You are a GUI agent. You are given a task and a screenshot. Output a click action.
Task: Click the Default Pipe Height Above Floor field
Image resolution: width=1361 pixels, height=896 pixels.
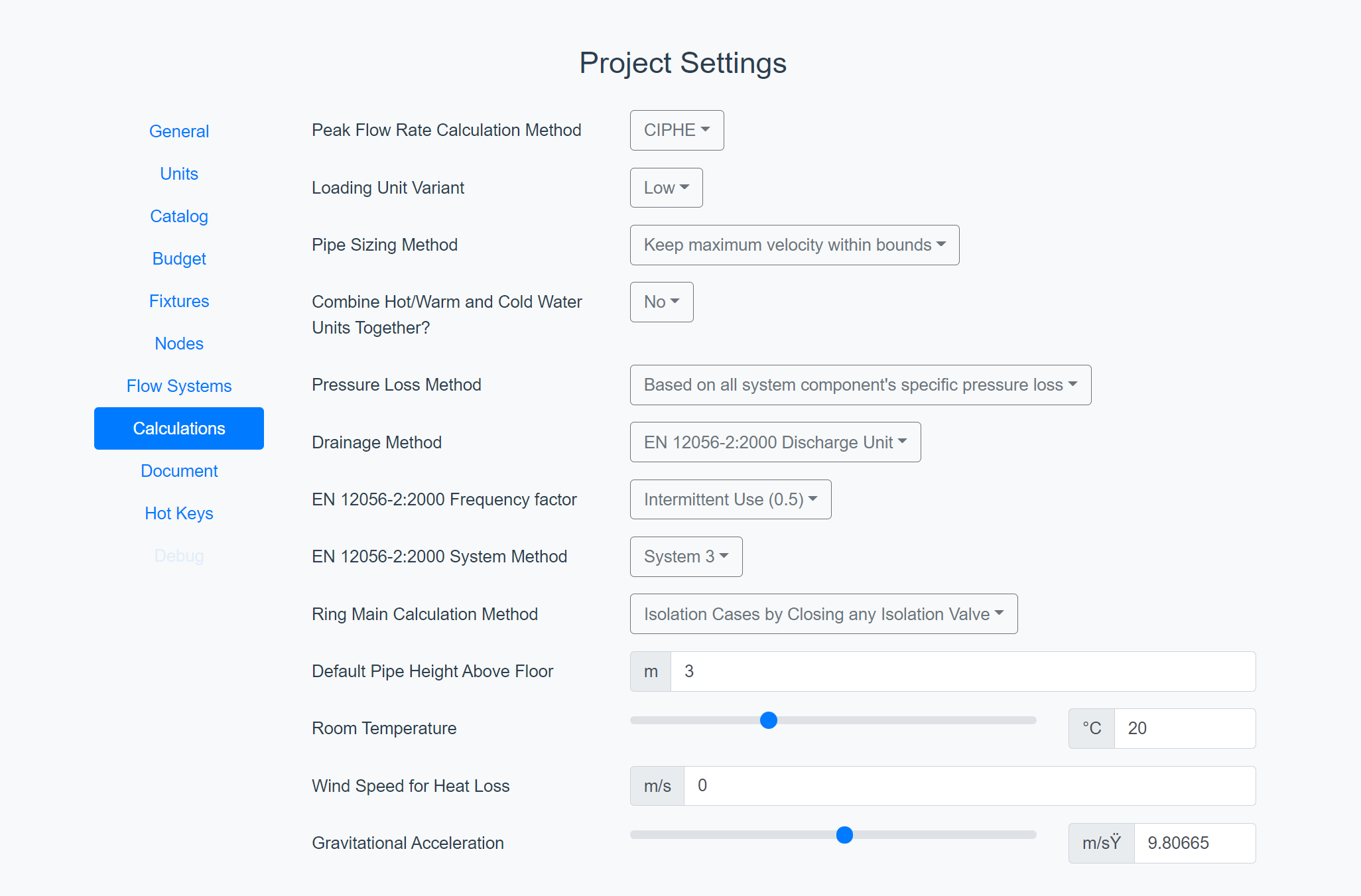tap(962, 671)
